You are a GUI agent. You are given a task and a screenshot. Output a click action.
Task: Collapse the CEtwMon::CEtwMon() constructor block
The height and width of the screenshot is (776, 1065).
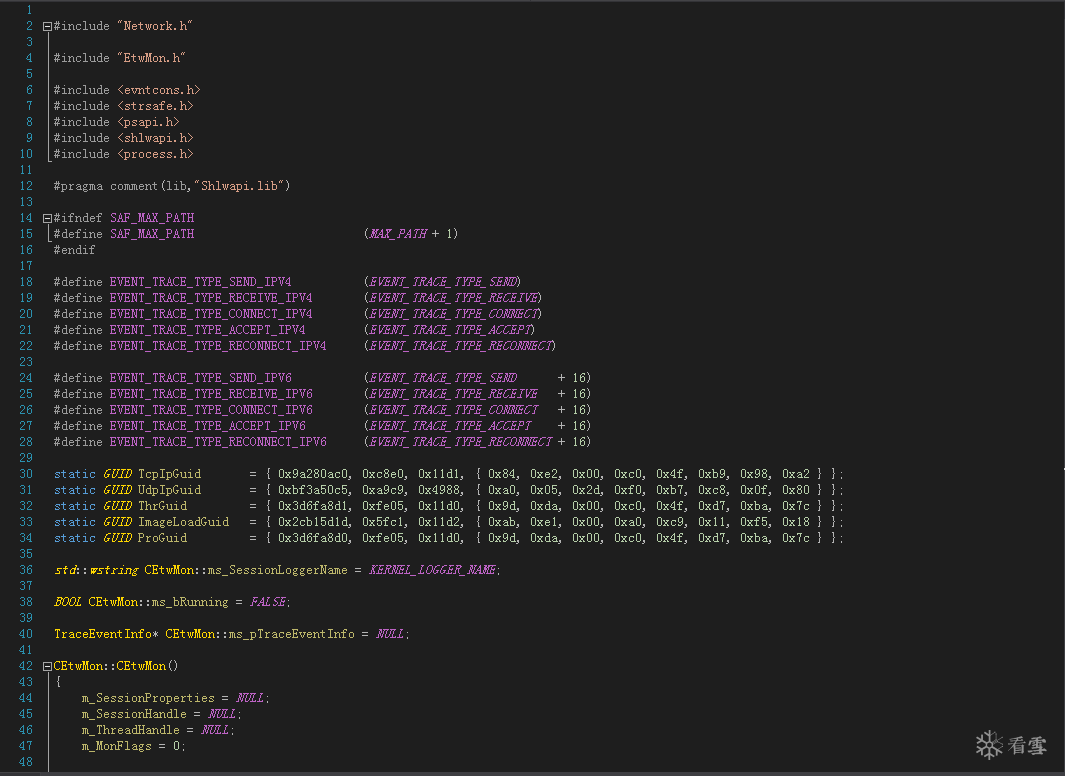point(47,666)
